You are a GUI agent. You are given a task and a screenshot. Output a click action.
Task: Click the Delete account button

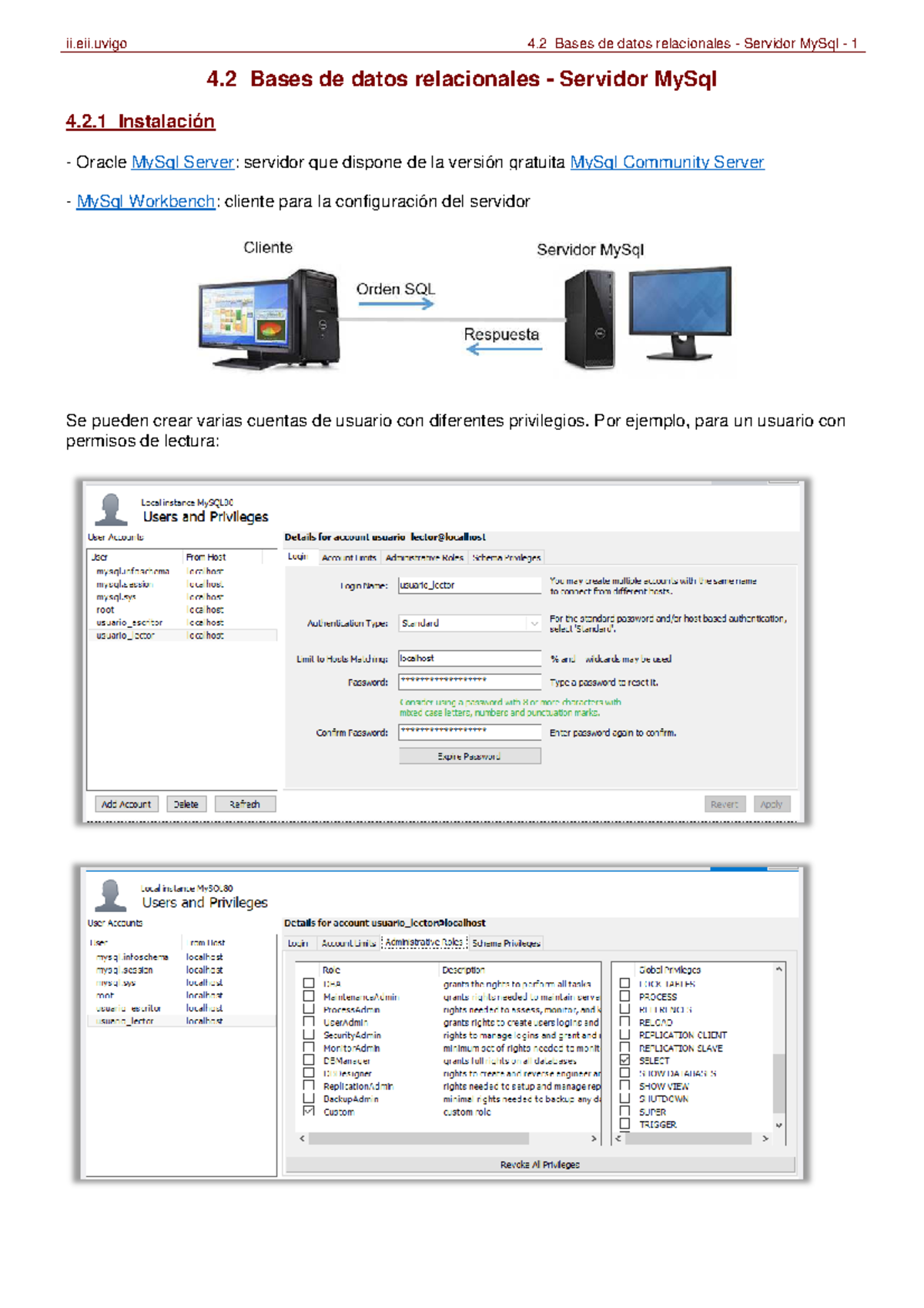(186, 804)
